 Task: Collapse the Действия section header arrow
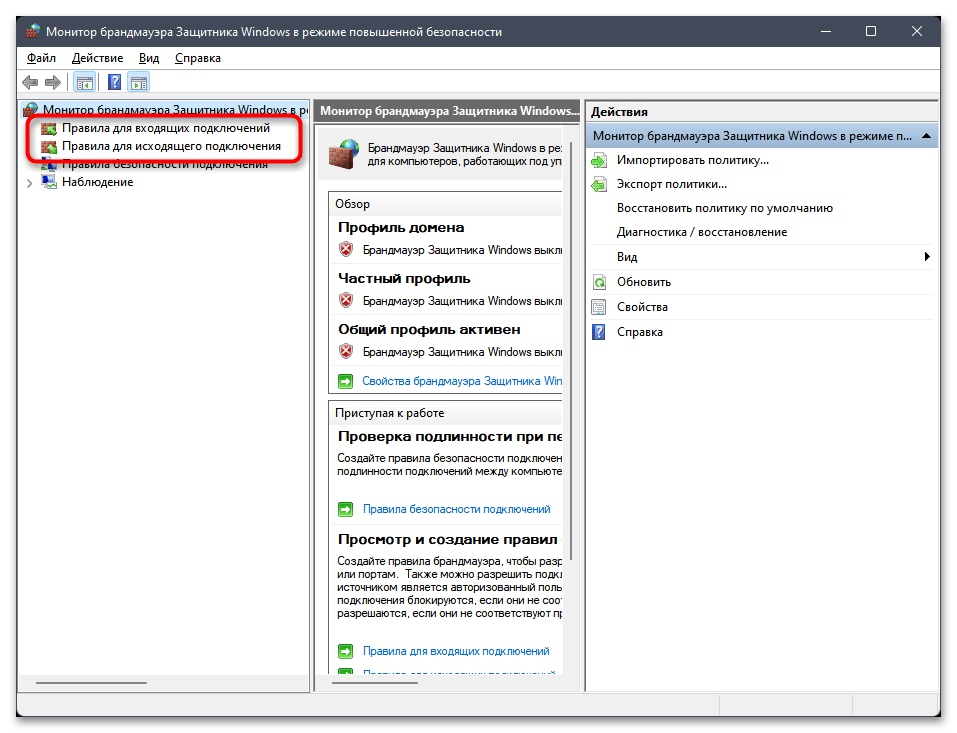pyautogui.click(x=927, y=135)
